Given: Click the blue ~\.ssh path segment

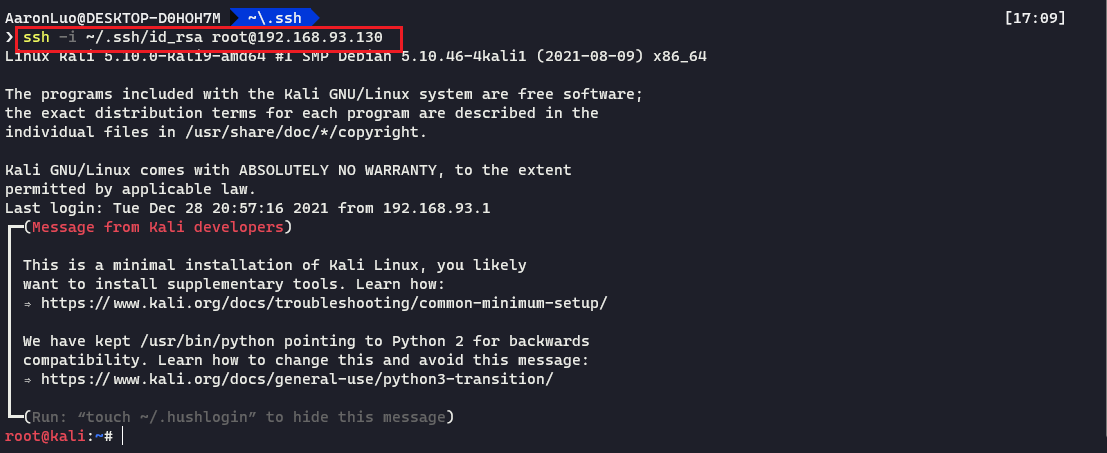Looking at the screenshot, I should [x=273, y=17].
